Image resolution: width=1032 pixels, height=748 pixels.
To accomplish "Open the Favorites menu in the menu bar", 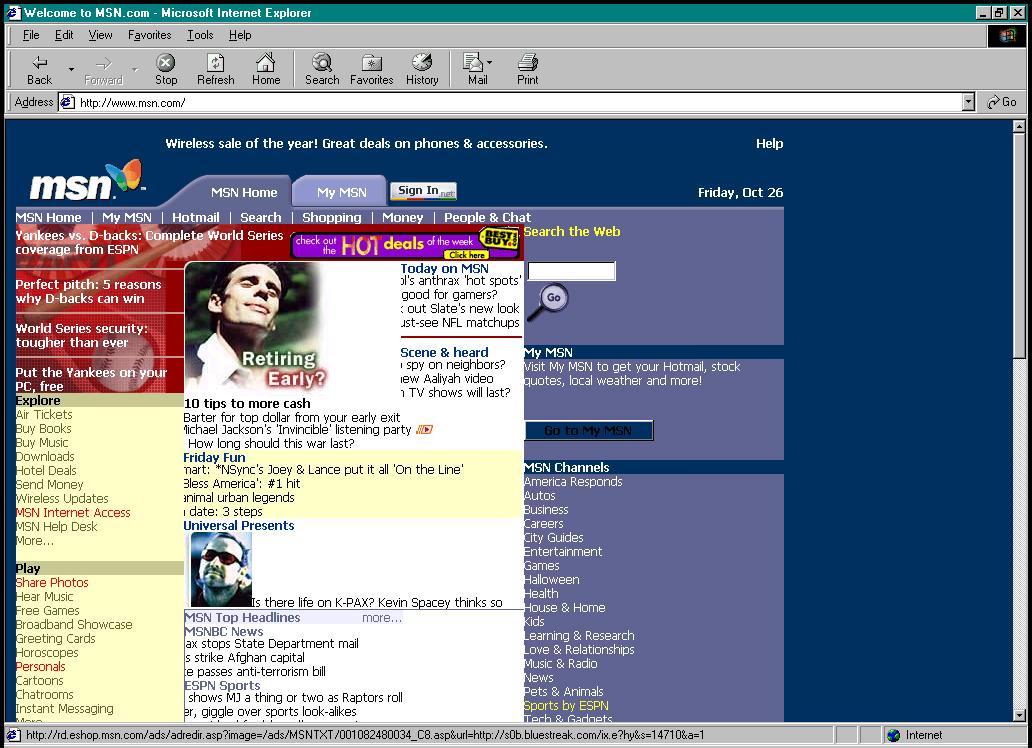I will (149, 35).
